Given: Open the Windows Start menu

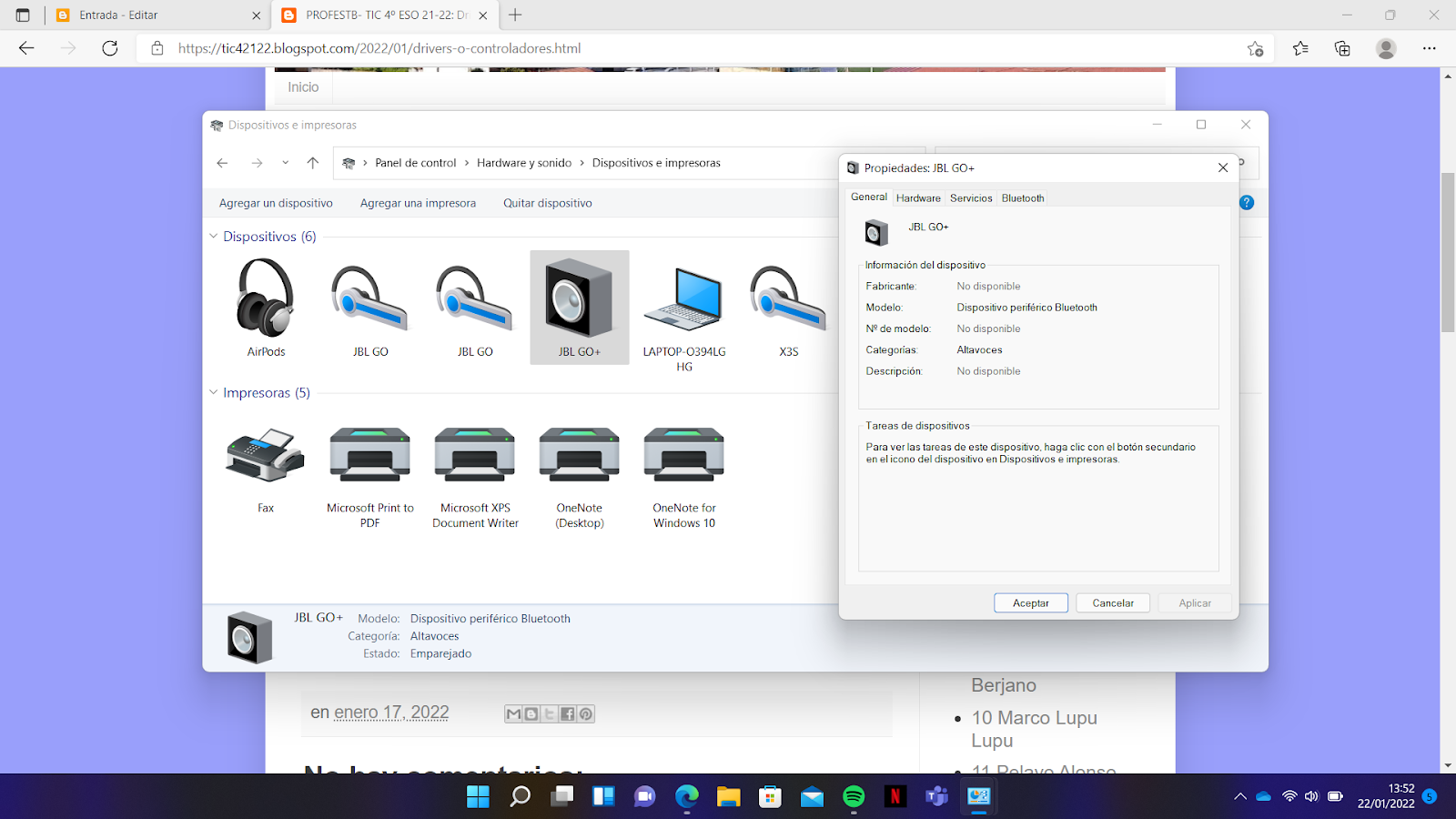Looking at the screenshot, I should coord(478,797).
